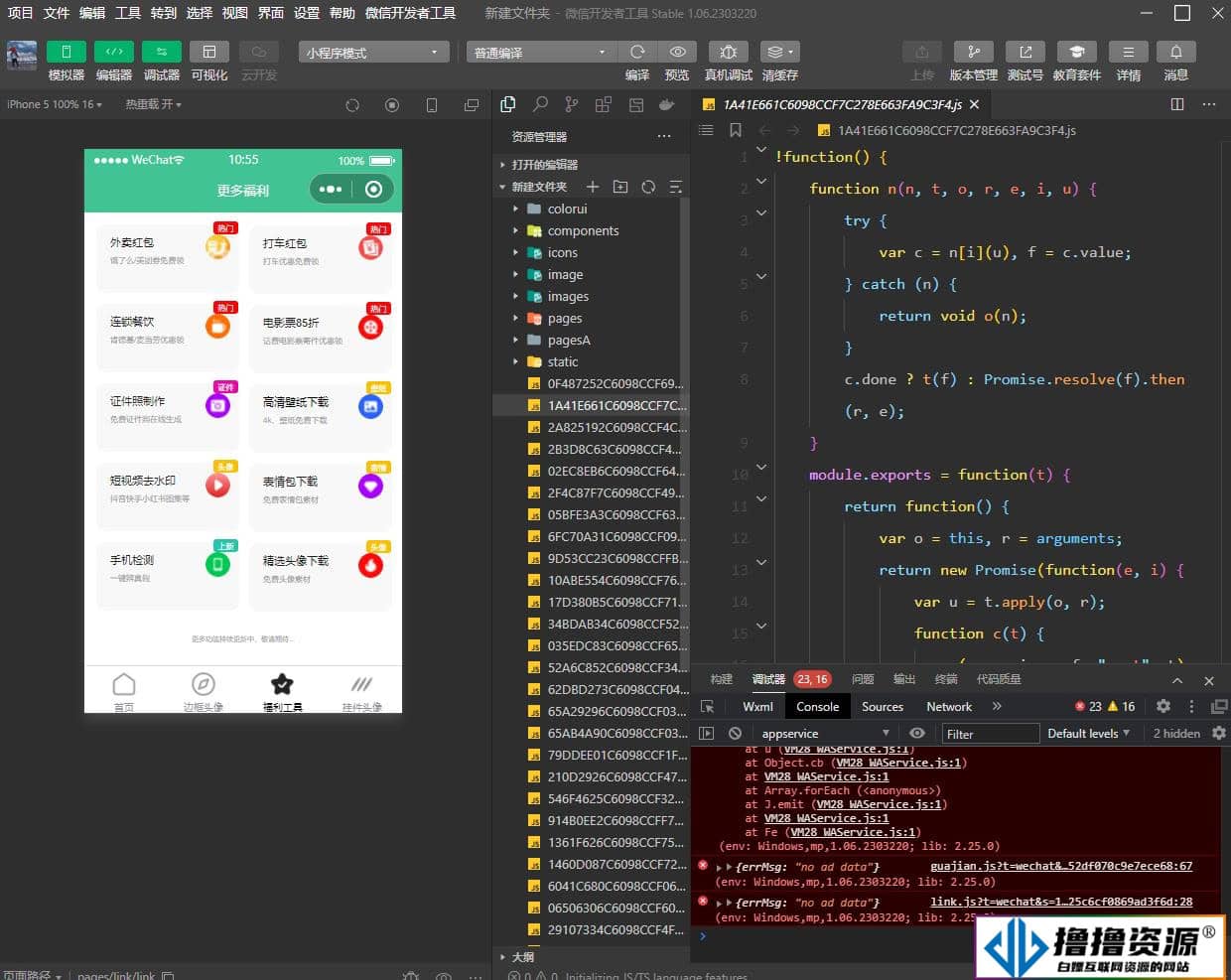The image size is (1231, 980).
Task: Expand the 打开的编辑器 section
Action: [x=590, y=165]
